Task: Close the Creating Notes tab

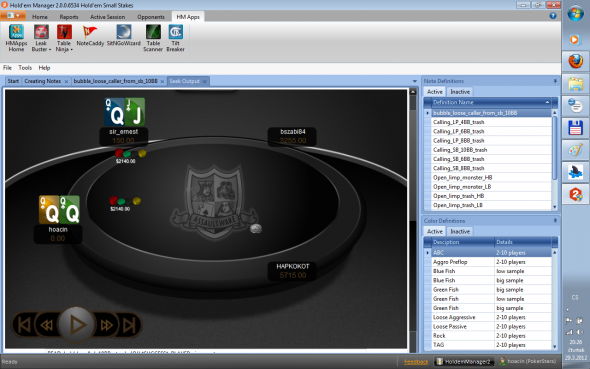Action: coord(66,82)
